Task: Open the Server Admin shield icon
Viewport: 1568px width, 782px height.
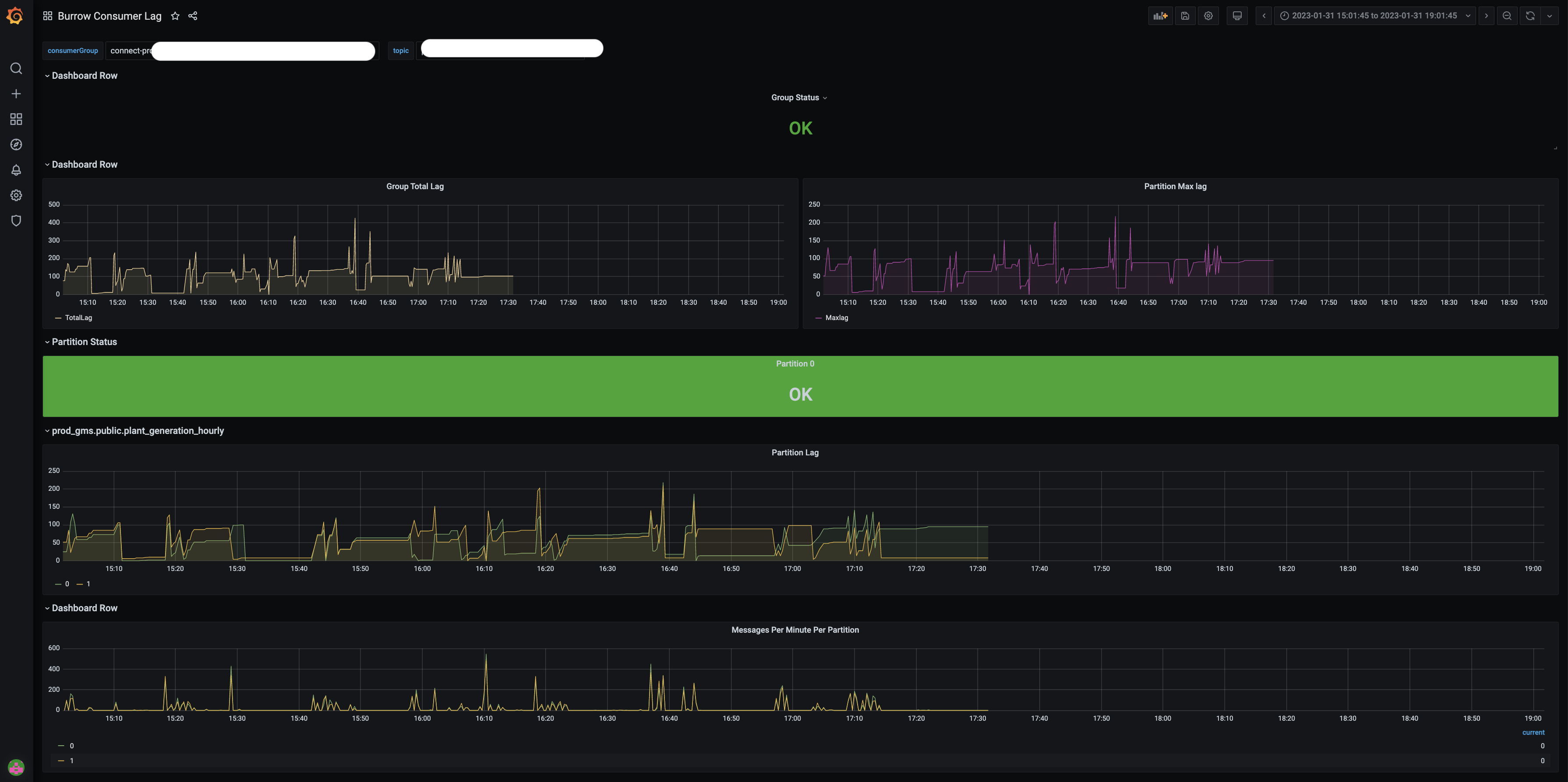Action: (x=16, y=220)
